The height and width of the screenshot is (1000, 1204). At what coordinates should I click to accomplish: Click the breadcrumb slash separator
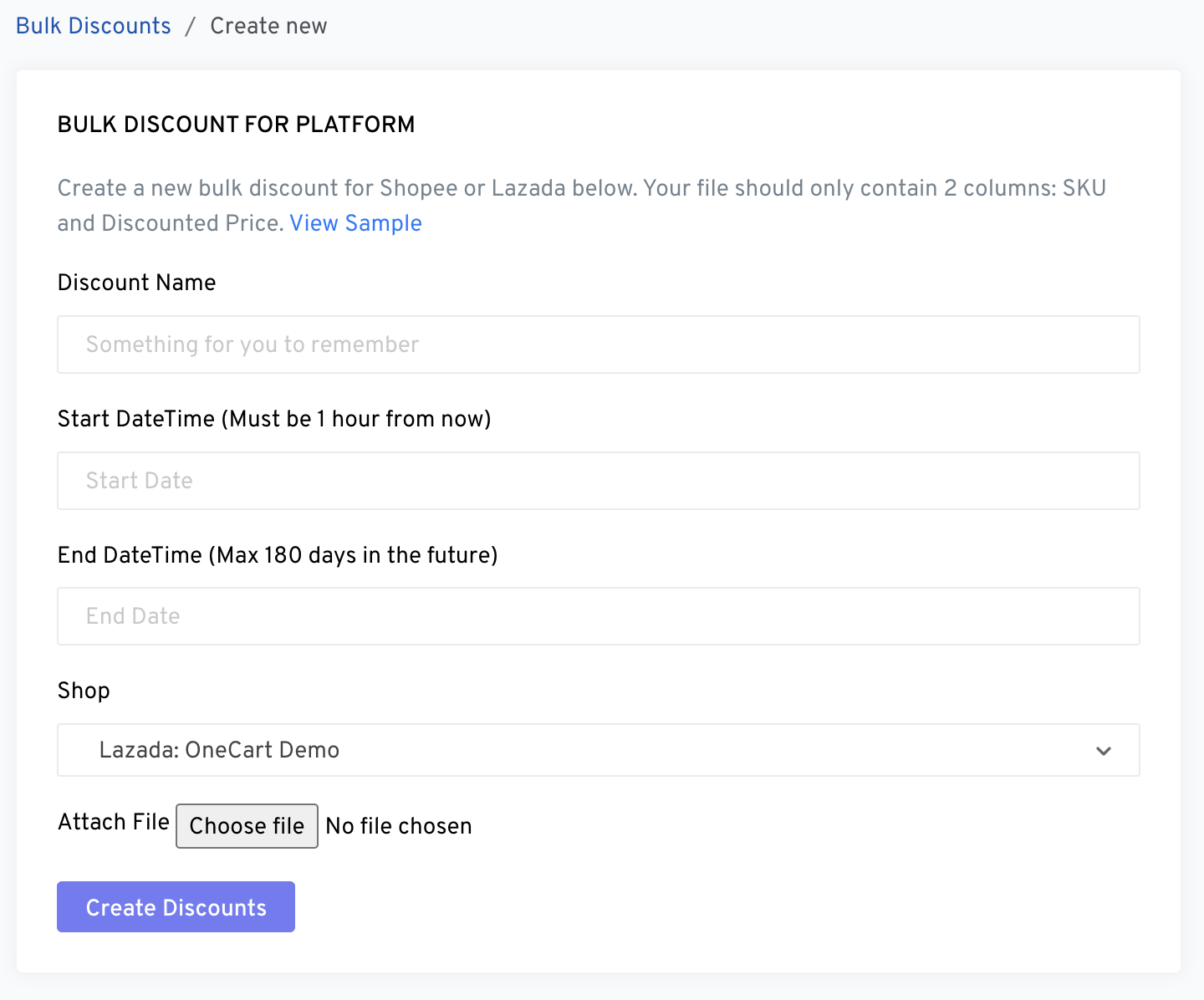point(191,26)
